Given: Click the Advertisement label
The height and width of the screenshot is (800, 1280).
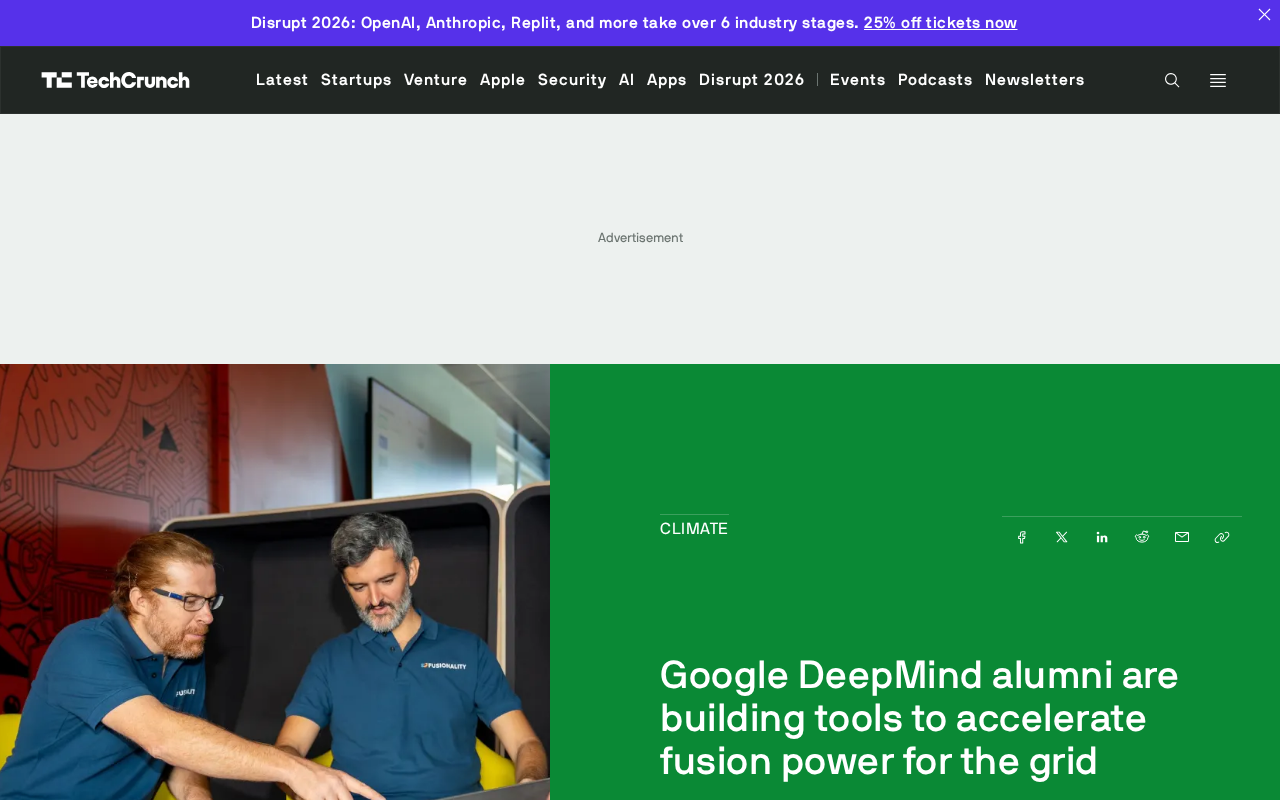Looking at the screenshot, I should coord(640,238).
